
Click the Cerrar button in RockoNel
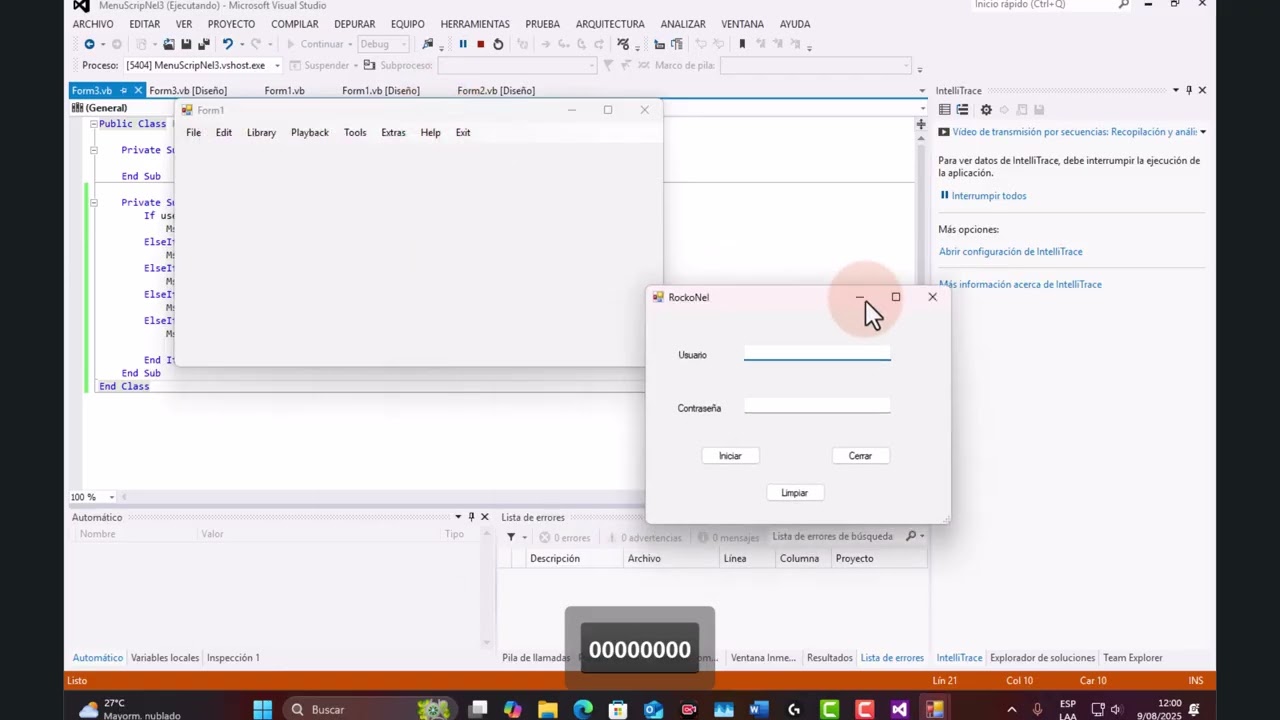click(860, 456)
